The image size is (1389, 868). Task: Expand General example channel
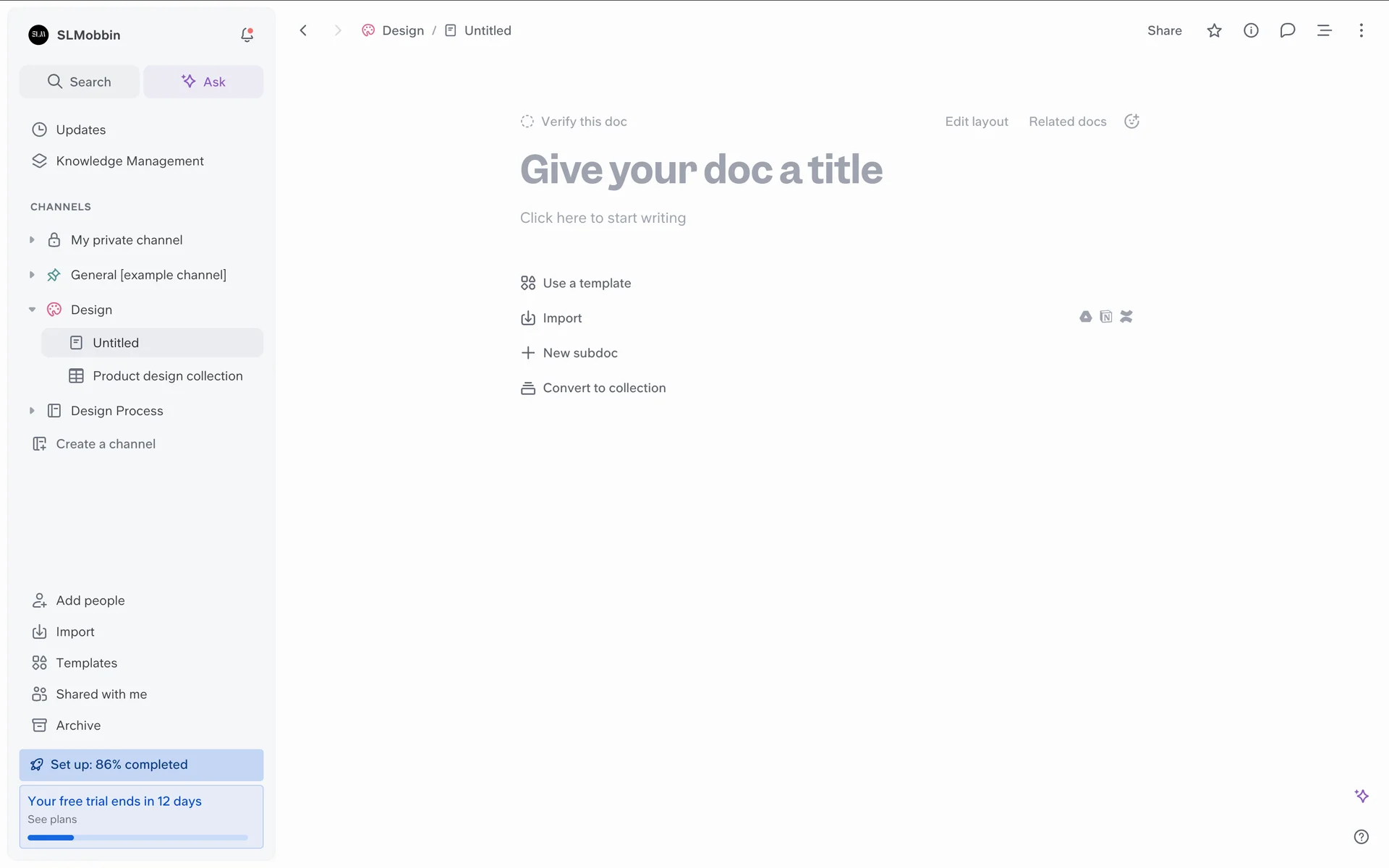[x=32, y=275]
